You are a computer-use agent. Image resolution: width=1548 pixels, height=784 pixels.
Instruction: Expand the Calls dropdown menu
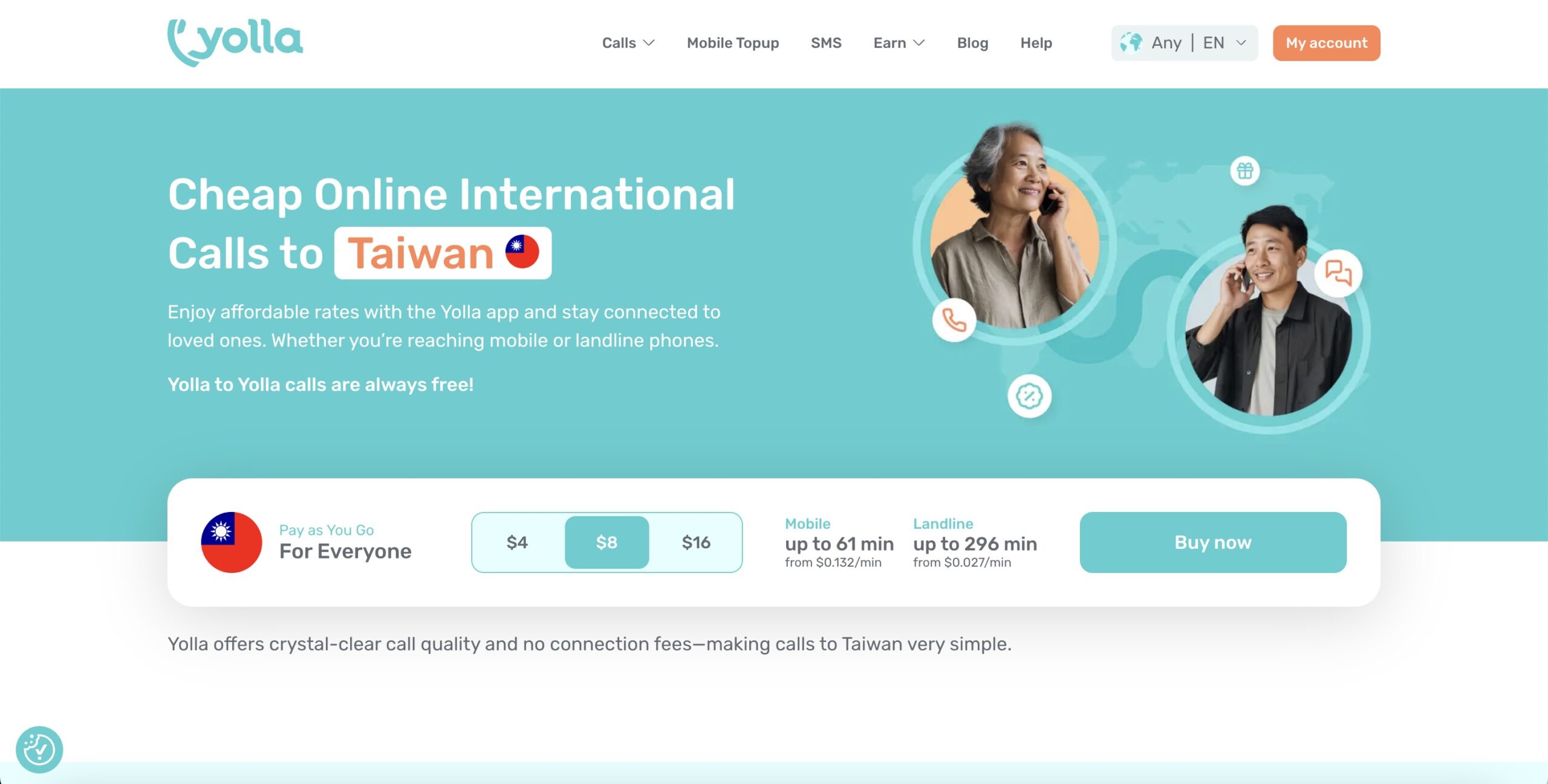628,43
